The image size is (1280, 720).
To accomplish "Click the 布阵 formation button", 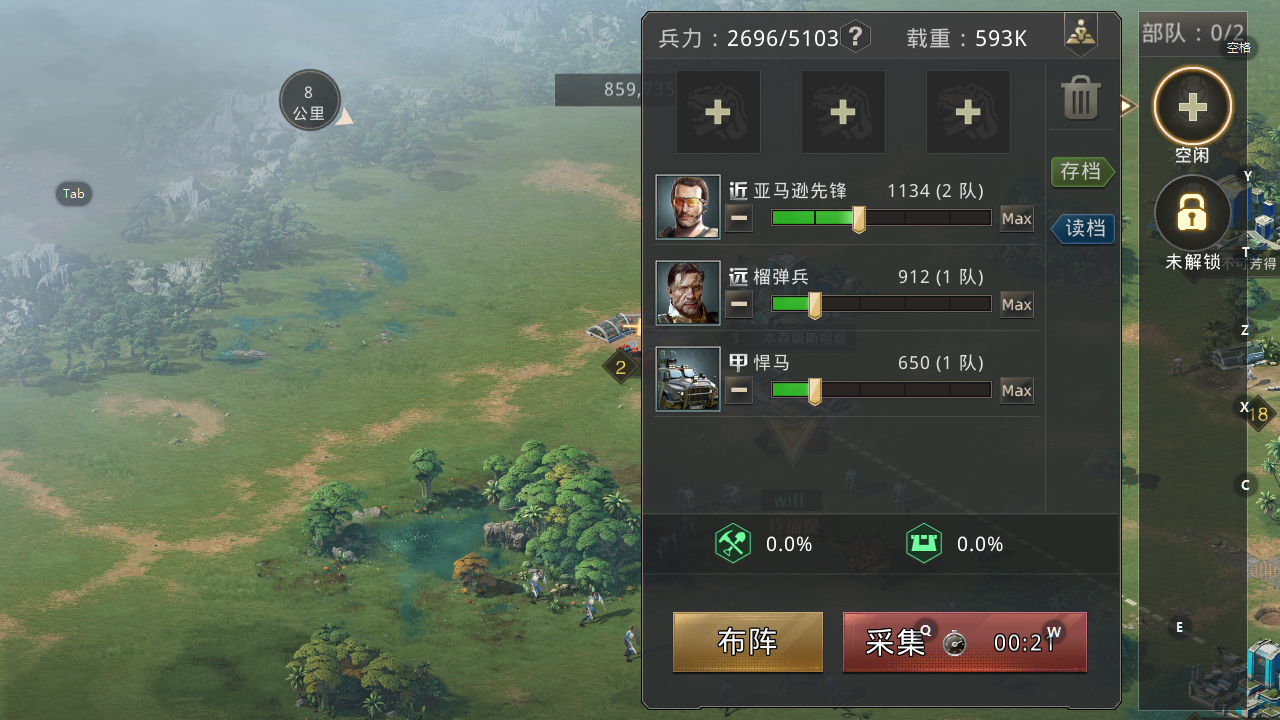I will pyautogui.click(x=748, y=642).
